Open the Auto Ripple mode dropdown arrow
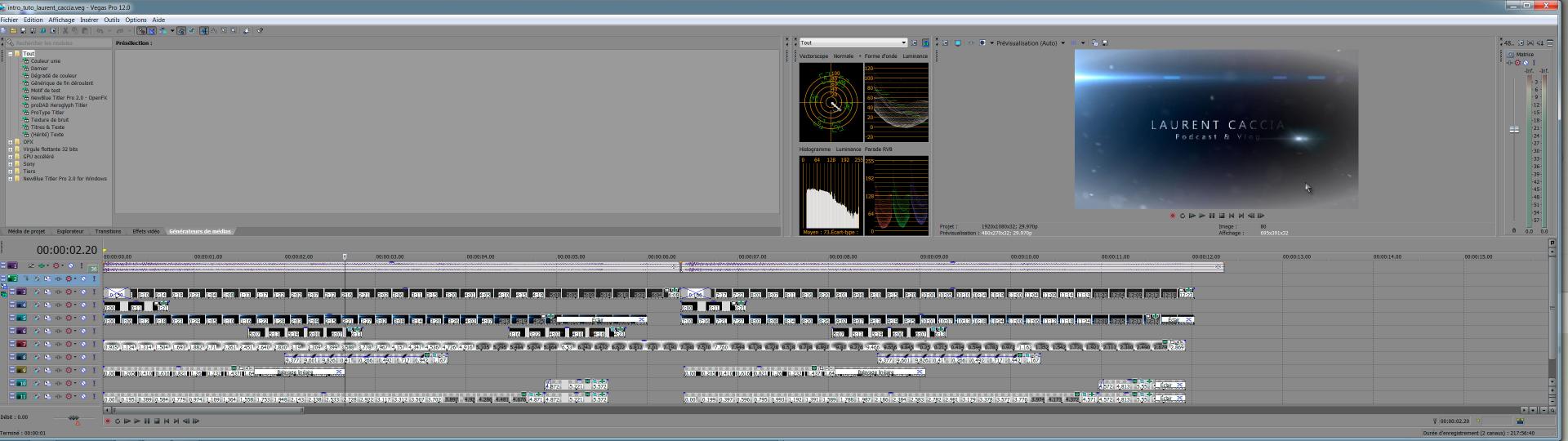1568x441 pixels. pos(172,30)
